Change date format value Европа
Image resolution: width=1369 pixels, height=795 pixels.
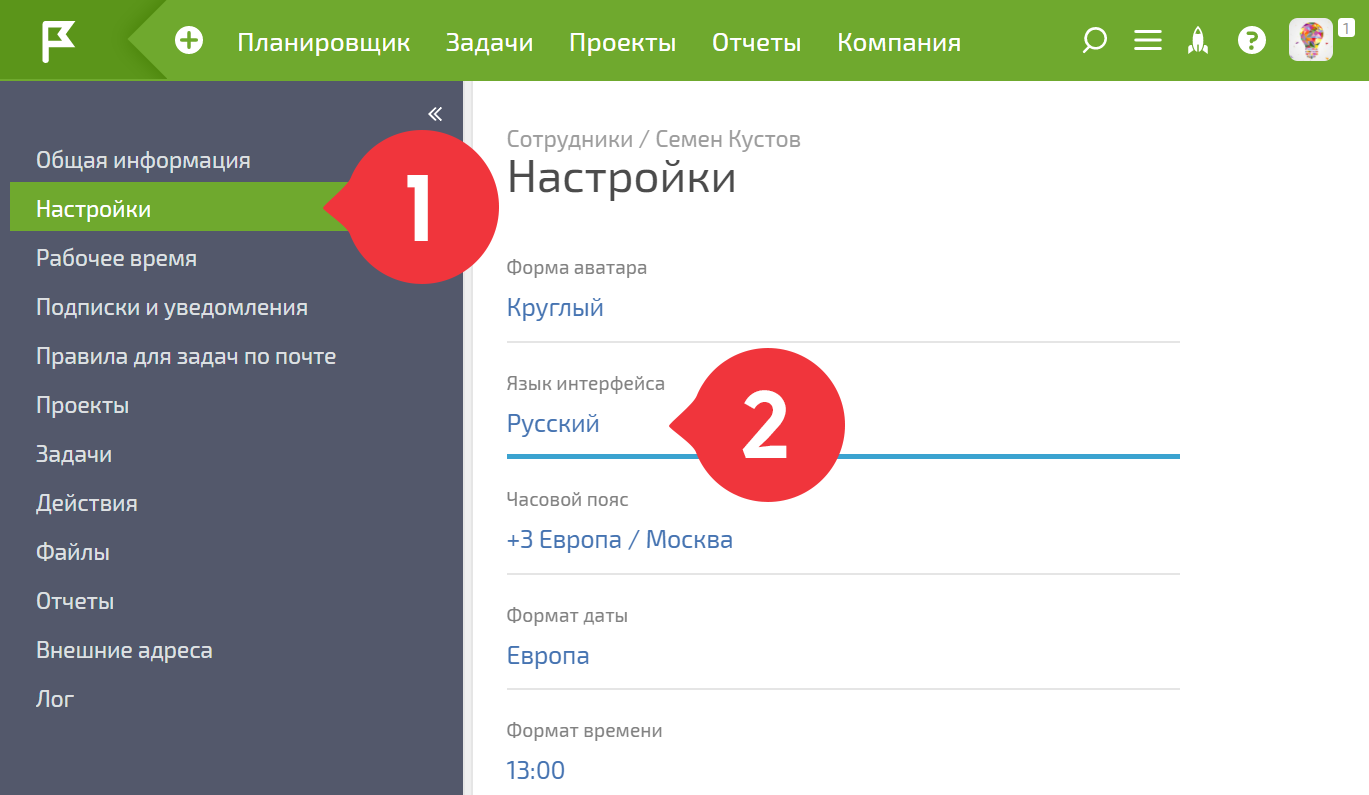click(x=548, y=656)
